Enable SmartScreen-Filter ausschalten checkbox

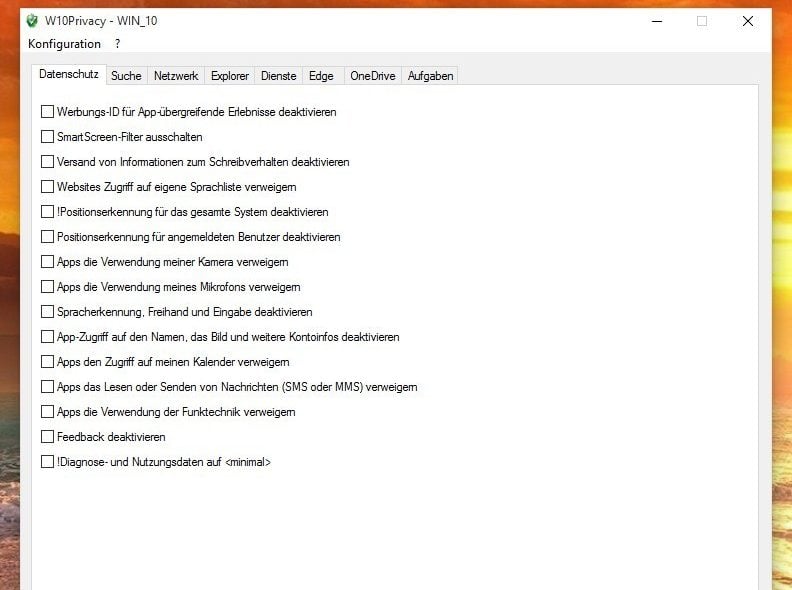pyautogui.click(x=47, y=136)
